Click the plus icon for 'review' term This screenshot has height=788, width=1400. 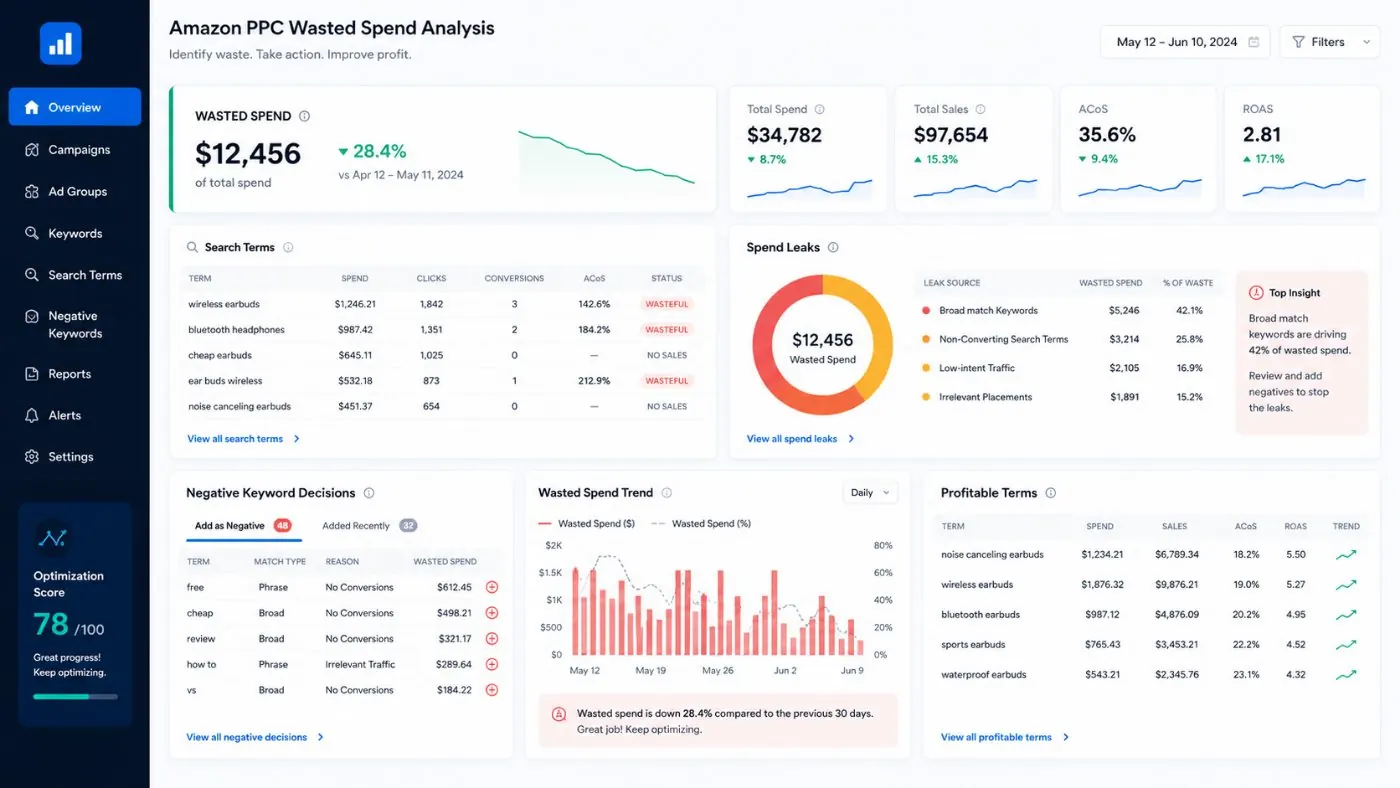coord(491,639)
